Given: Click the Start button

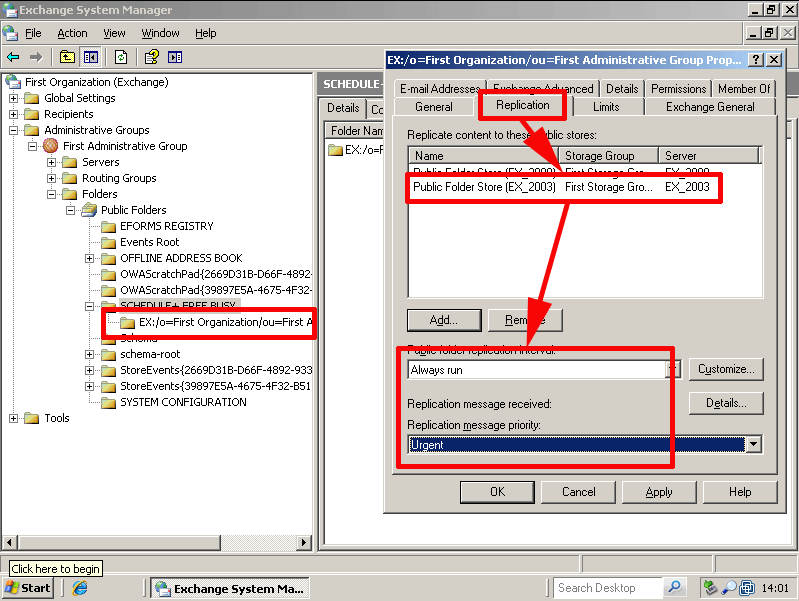Looking at the screenshot, I should (x=28, y=588).
